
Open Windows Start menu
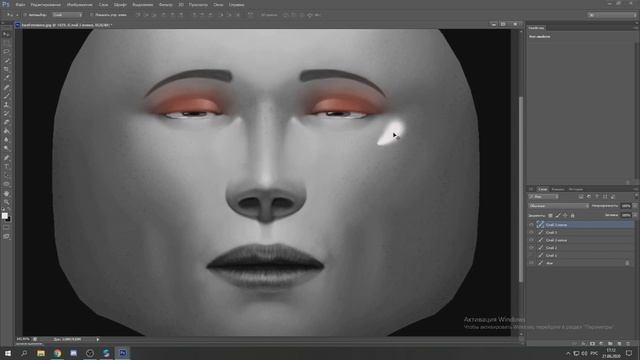click(x=8, y=353)
